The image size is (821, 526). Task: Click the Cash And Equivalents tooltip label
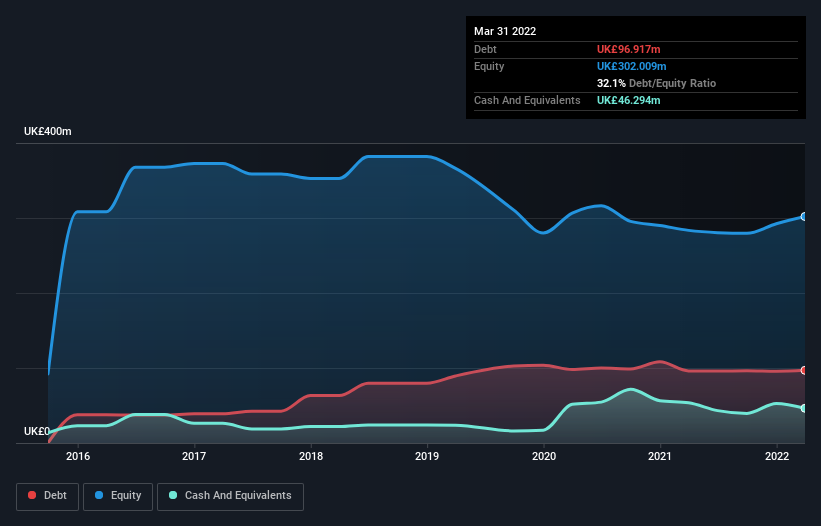527,100
